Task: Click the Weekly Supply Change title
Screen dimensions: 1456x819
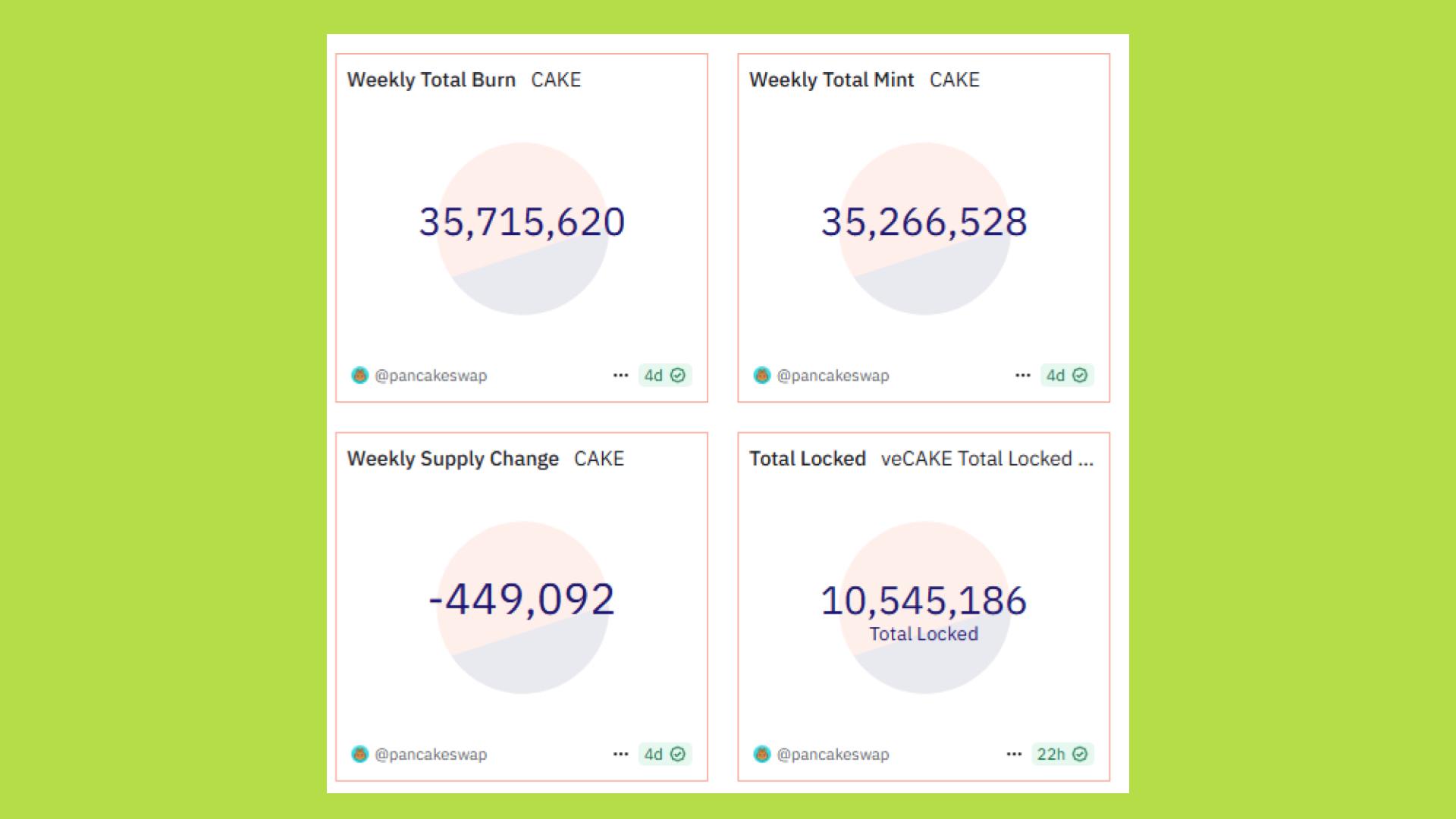Action: pyautogui.click(x=453, y=459)
